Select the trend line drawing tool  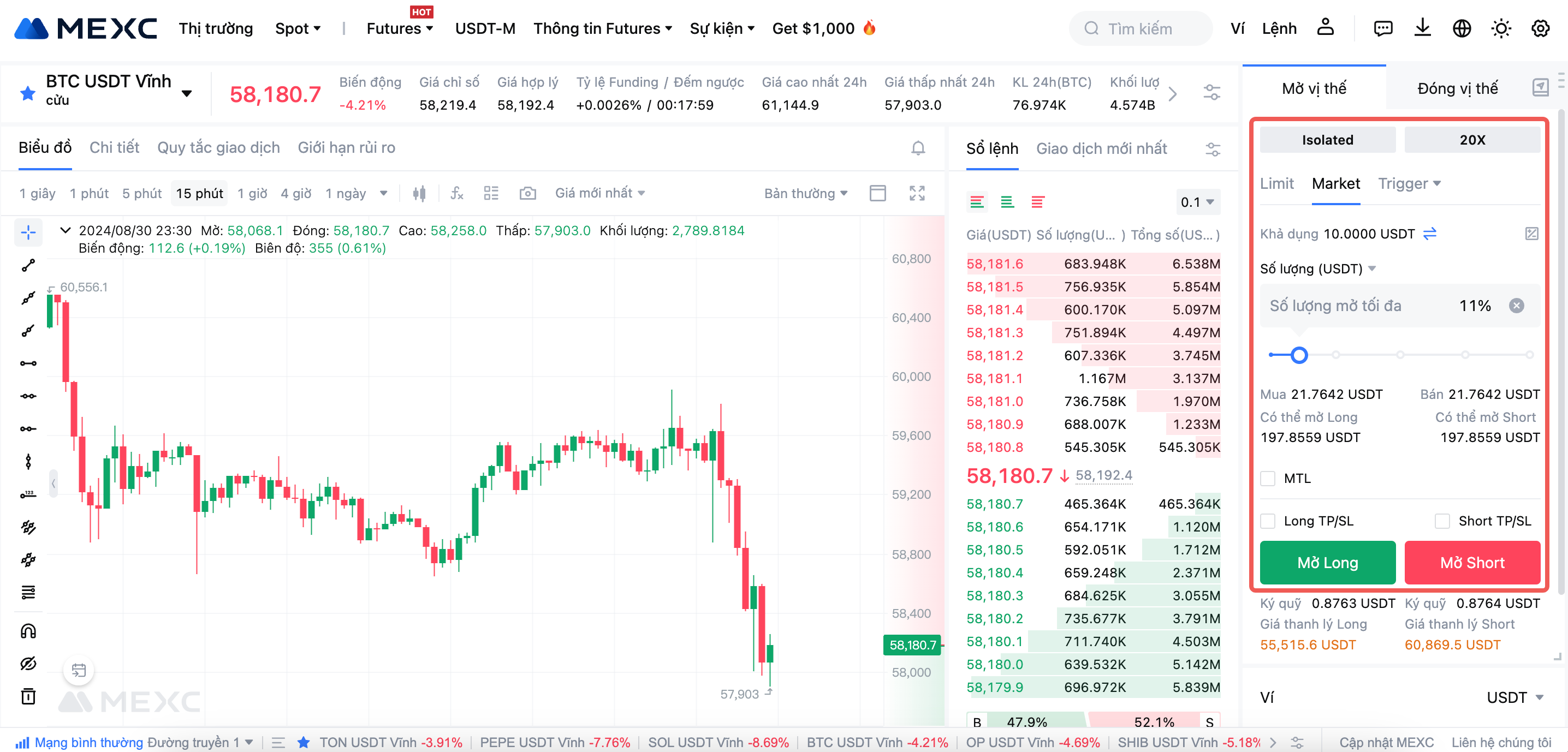coord(28,265)
